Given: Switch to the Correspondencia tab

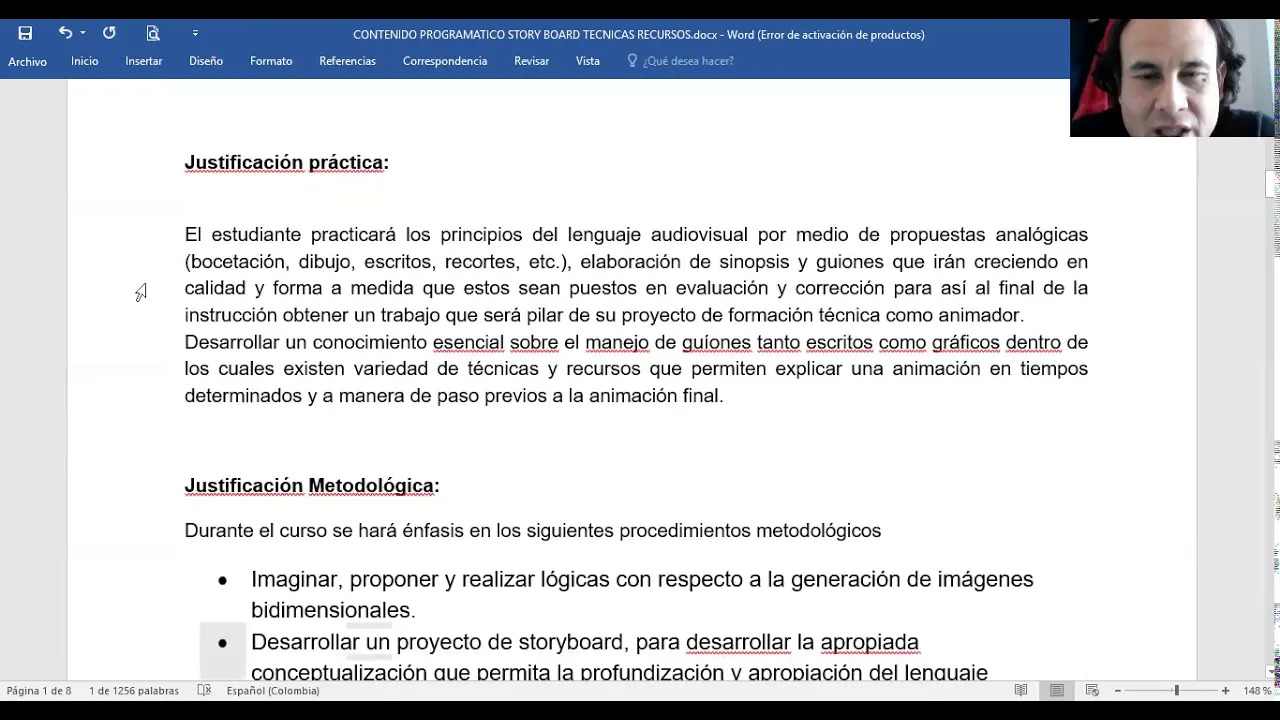Looking at the screenshot, I should [x=445, y=61].
